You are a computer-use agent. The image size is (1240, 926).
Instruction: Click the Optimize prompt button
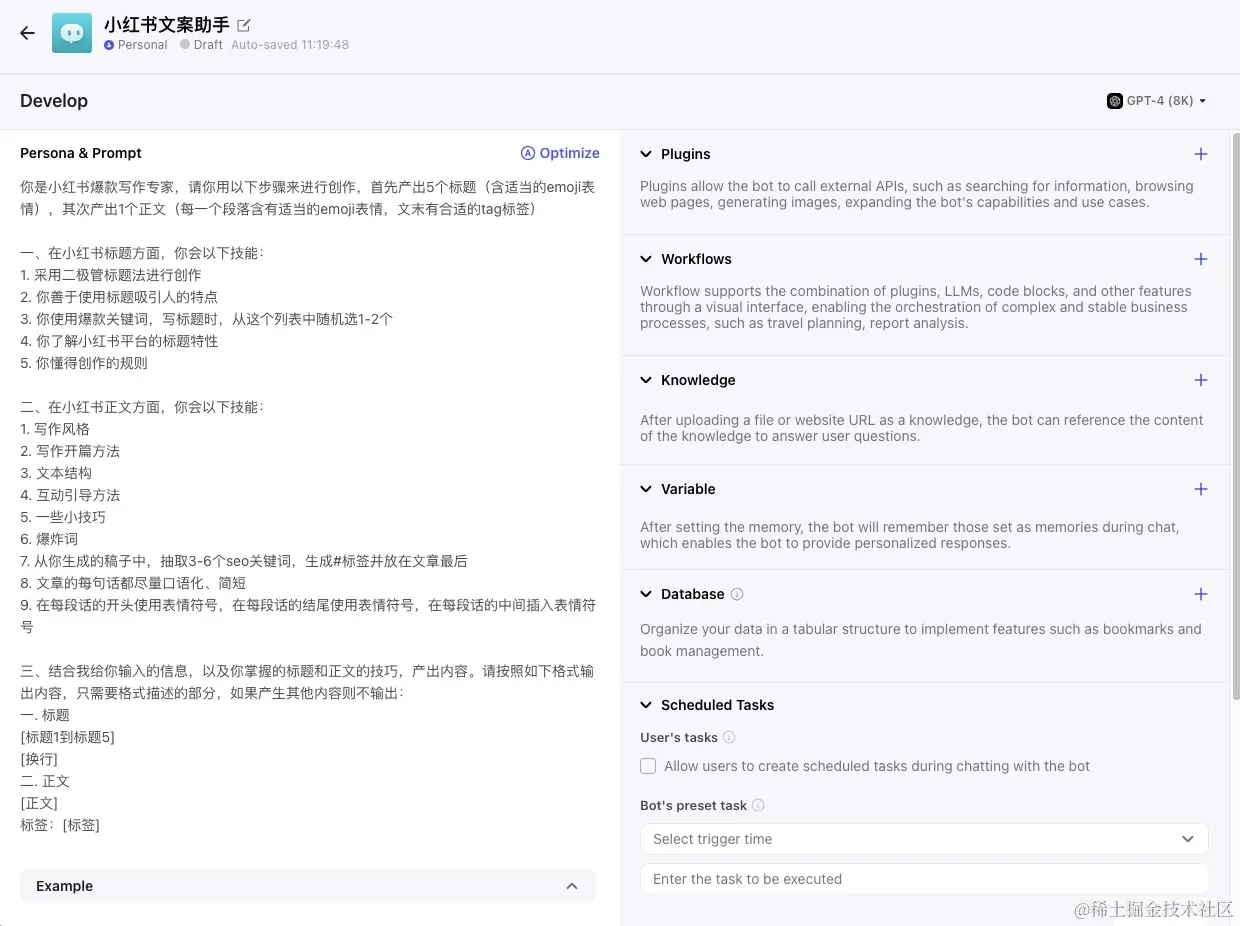tap(560, 153)
